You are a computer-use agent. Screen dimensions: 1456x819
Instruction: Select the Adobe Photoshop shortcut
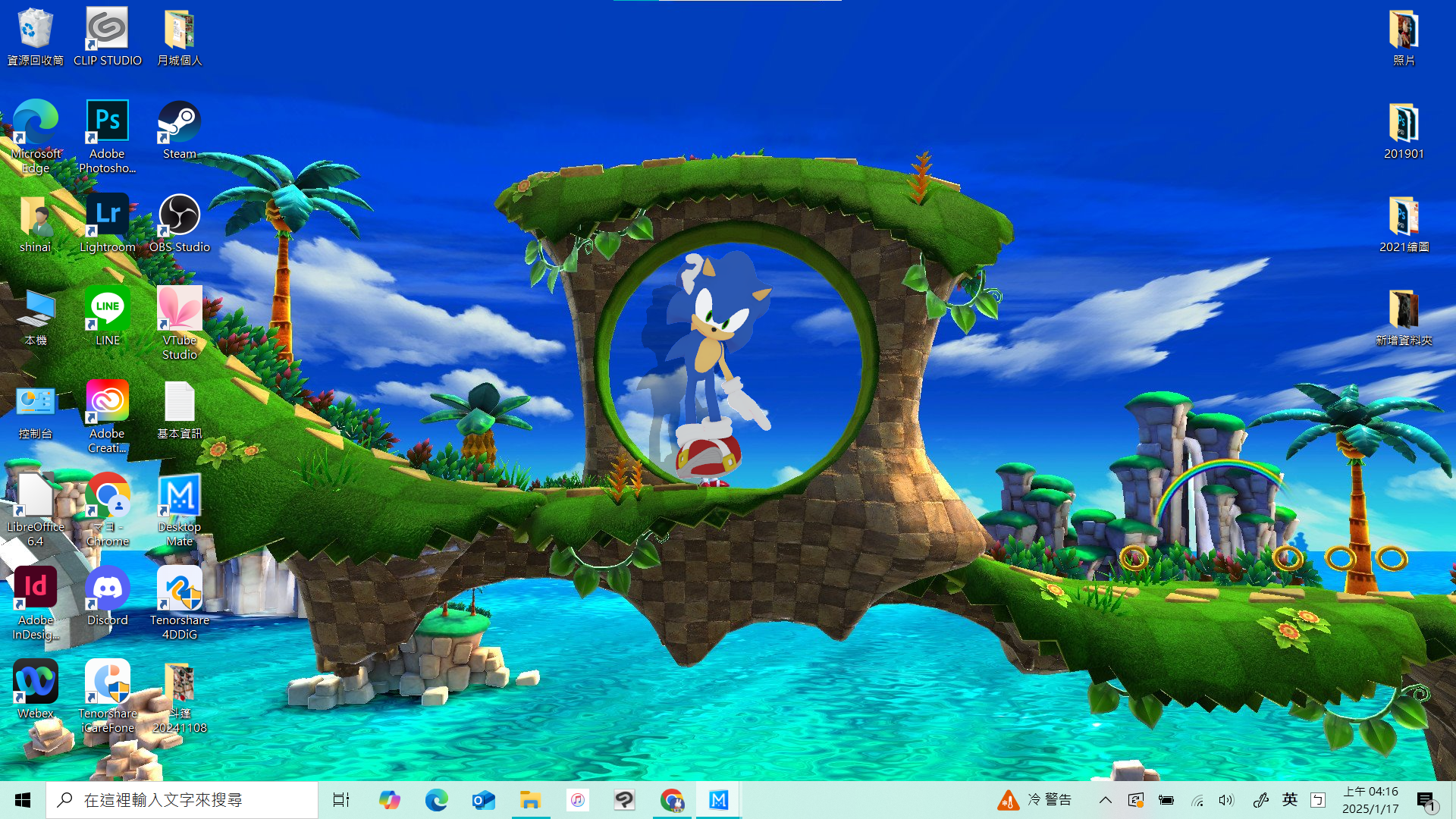click(x=107, y=136)
